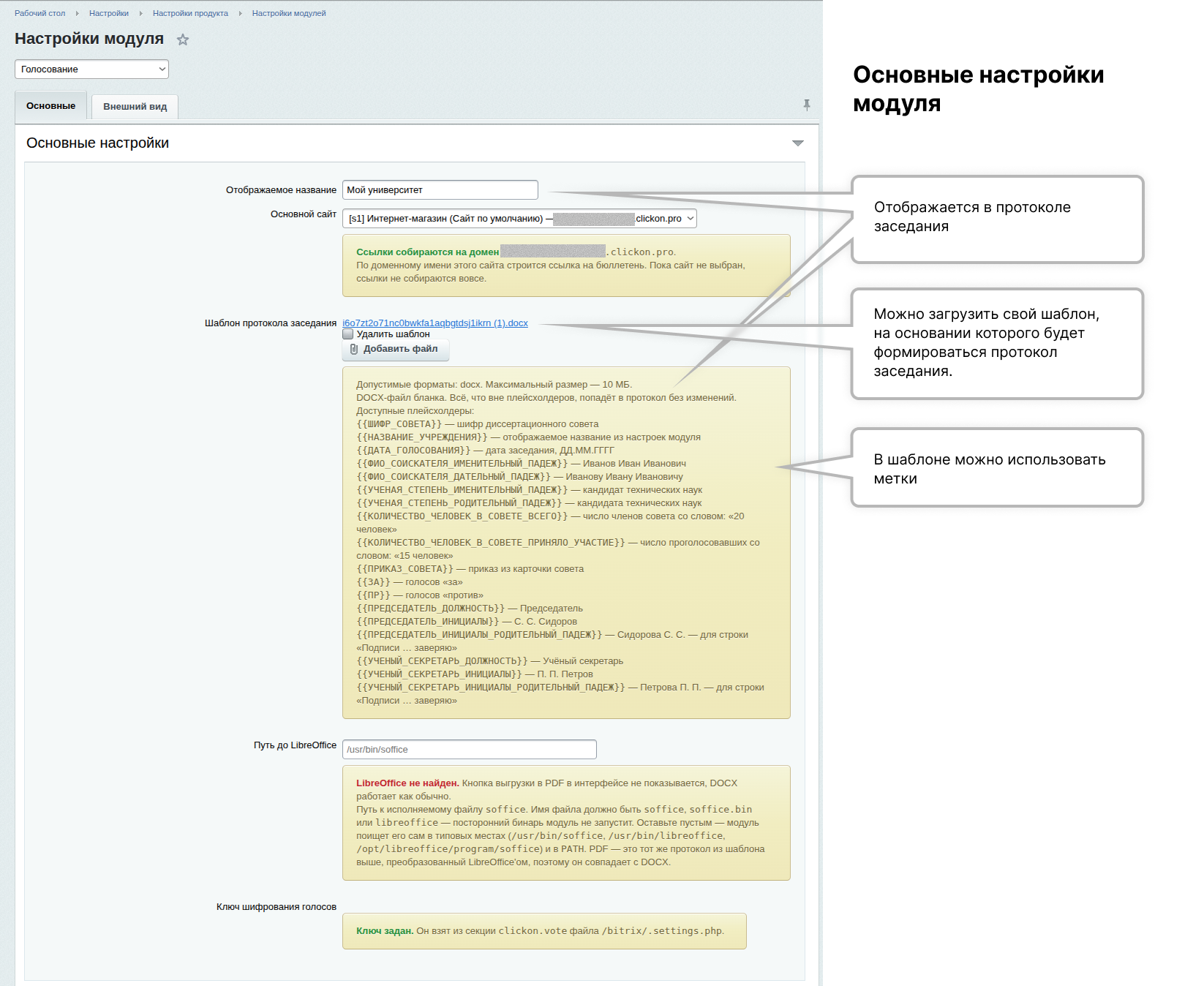Click the {{ДАТА_ГОЛОСОВАНИЯ}} placeholder text

pos(413,451)
